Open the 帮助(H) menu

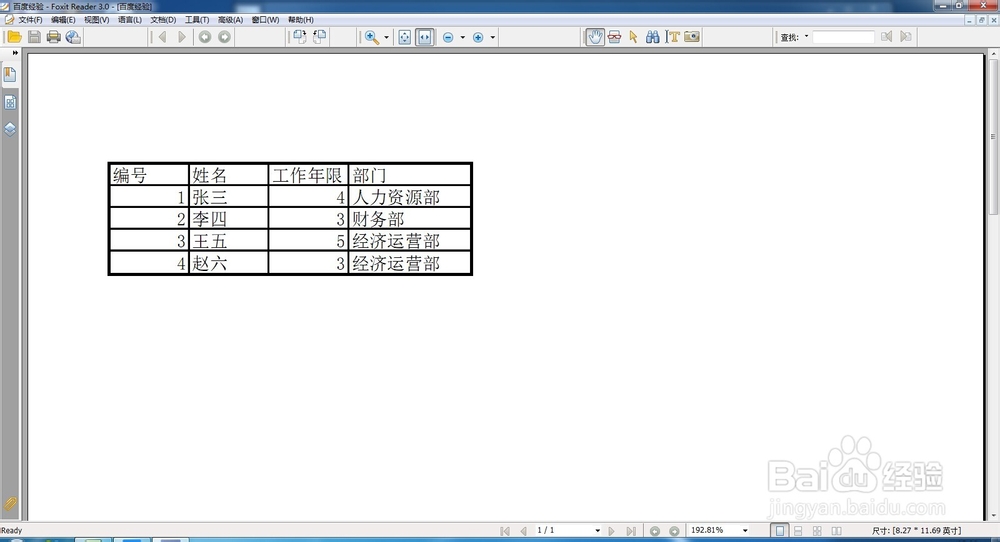click(300, 20)
